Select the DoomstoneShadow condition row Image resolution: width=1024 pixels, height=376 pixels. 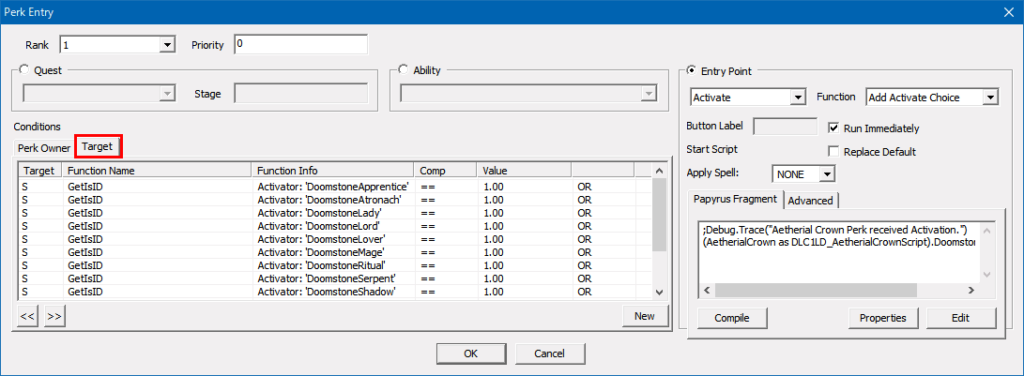(334, 292)
